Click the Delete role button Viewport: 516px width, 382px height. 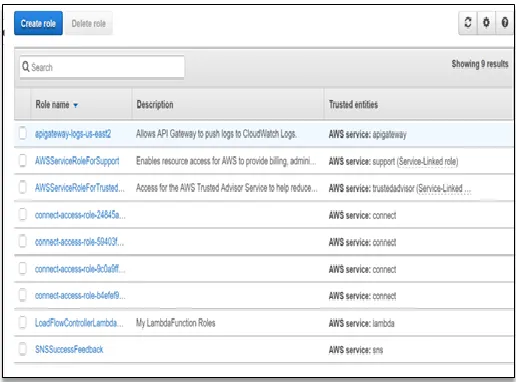[x=89, y=23]
